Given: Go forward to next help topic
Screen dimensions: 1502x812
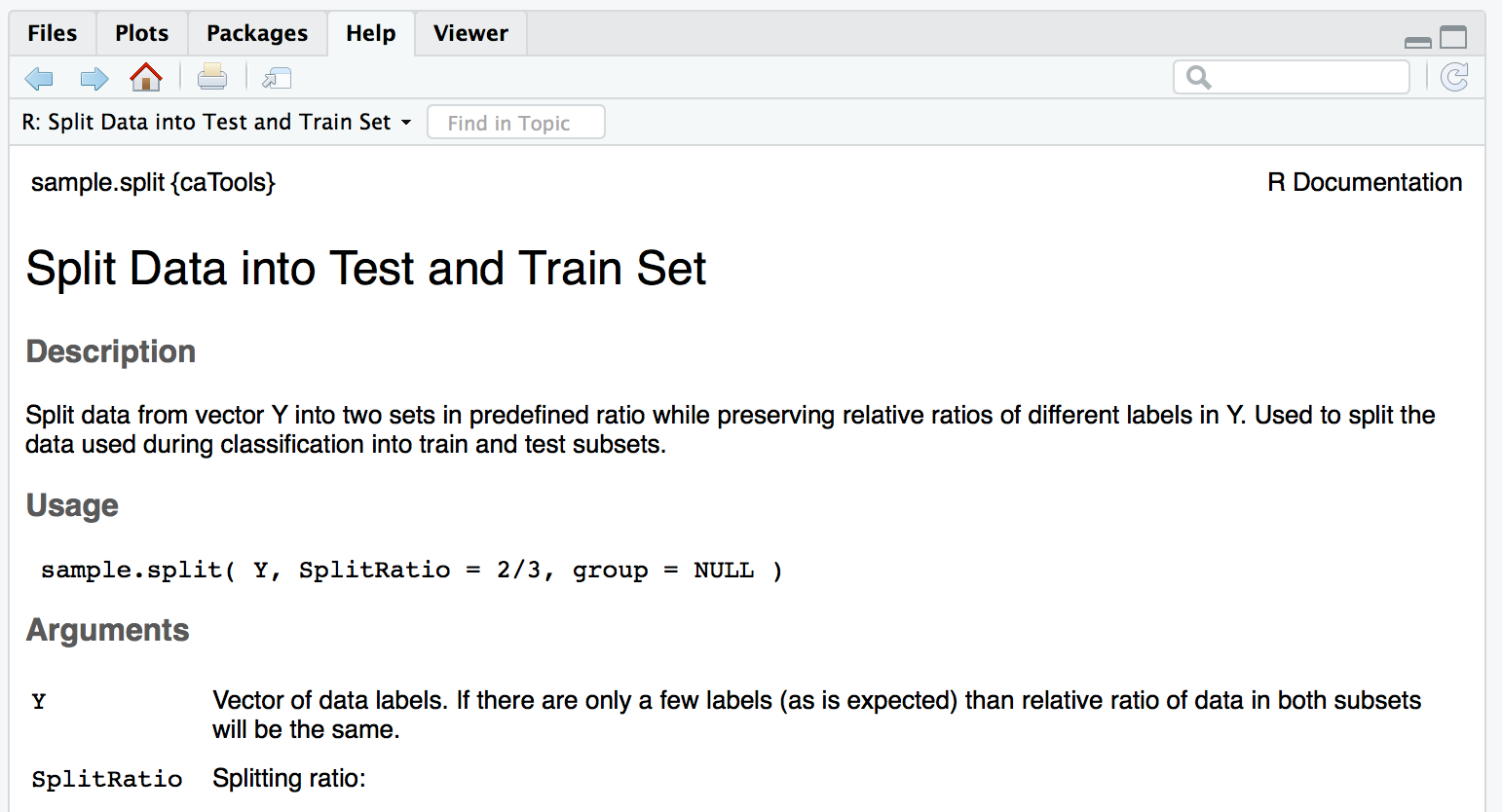Looking at the screenshot, I should pyautogui.click(x=94, y=79).
